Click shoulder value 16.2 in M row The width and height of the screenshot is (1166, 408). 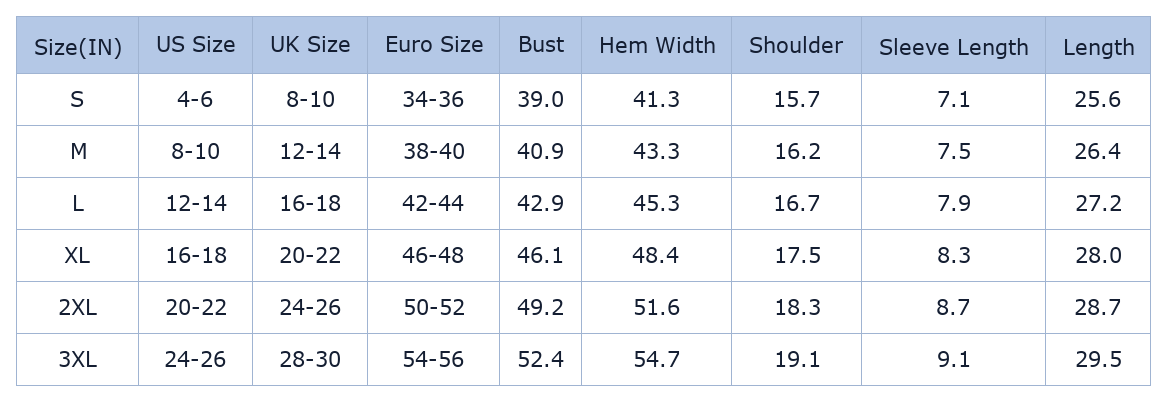[x=797, y=152]
